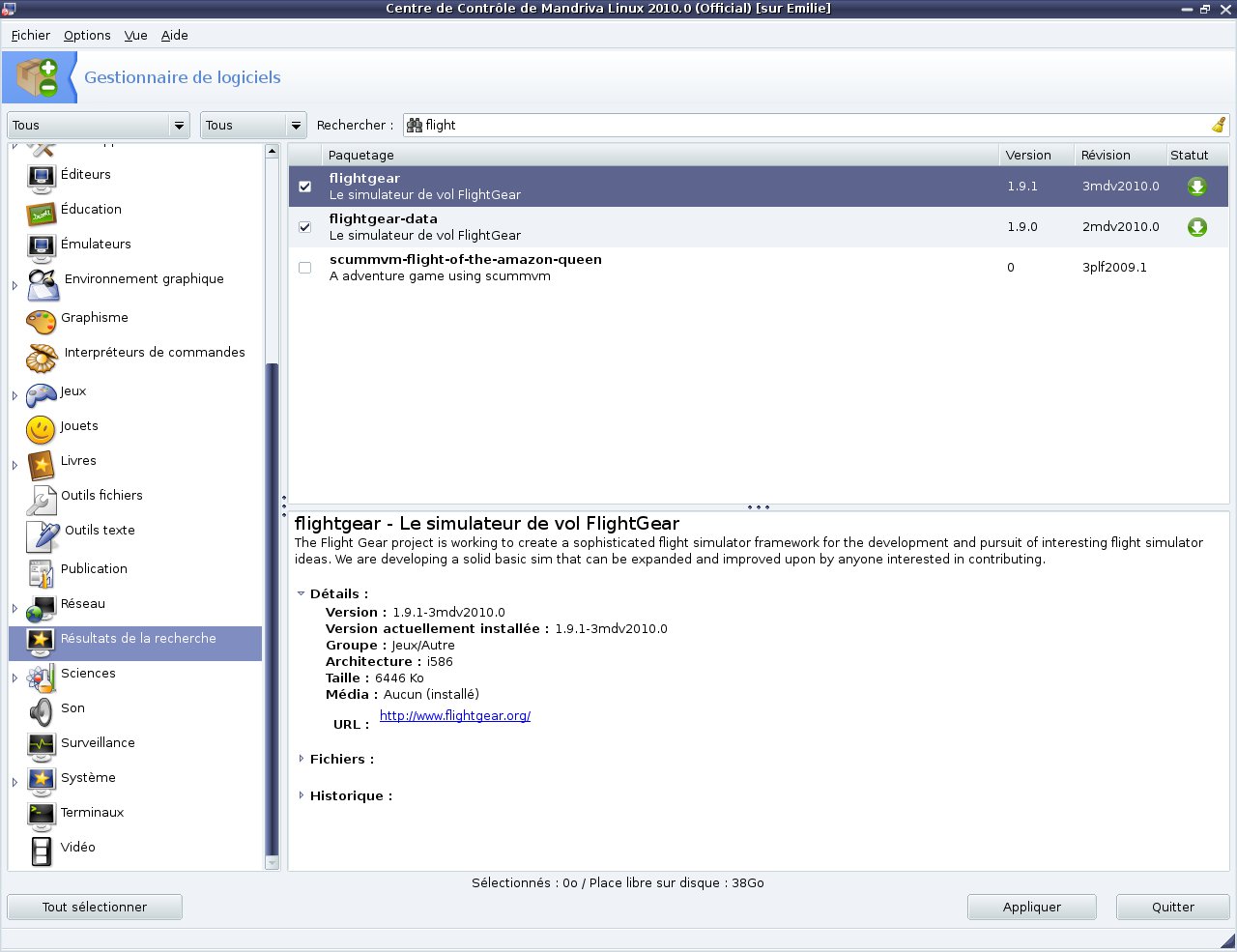Click the Vidéo film strip icon
1237x952 pixels.
tap(41, 851)
